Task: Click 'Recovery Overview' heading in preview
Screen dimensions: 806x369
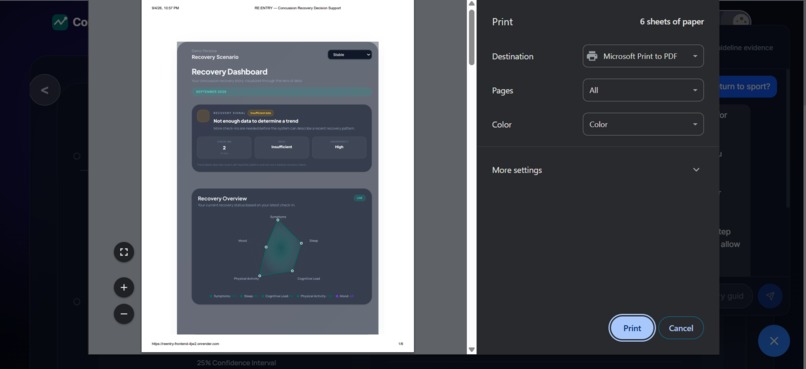Action: click(x=222, y=198)
